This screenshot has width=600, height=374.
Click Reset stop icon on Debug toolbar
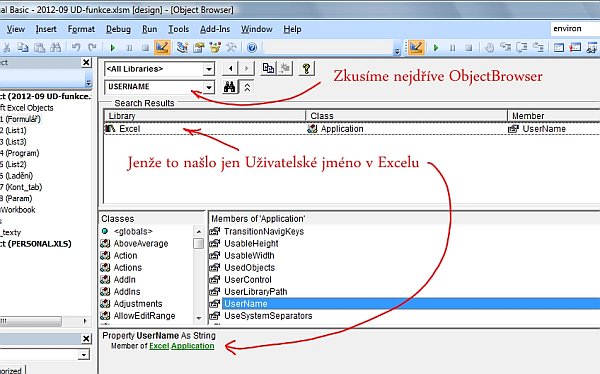pos(468,47)
